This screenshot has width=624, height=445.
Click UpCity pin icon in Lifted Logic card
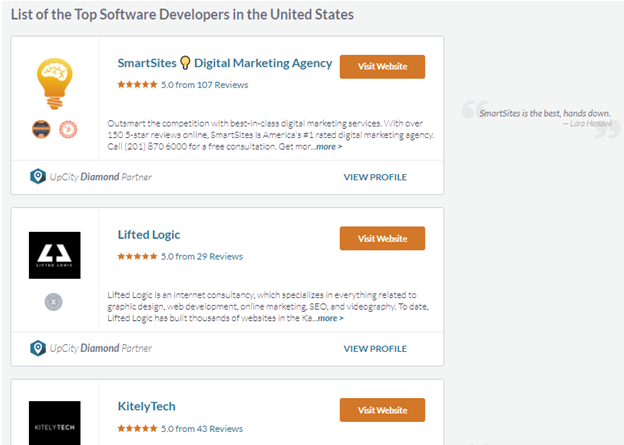38,348
